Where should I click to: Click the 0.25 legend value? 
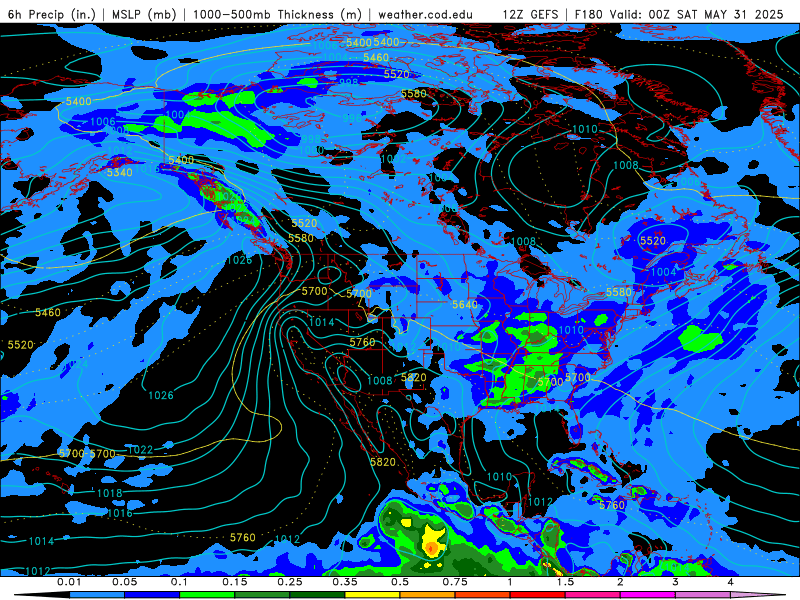(290, 582)
